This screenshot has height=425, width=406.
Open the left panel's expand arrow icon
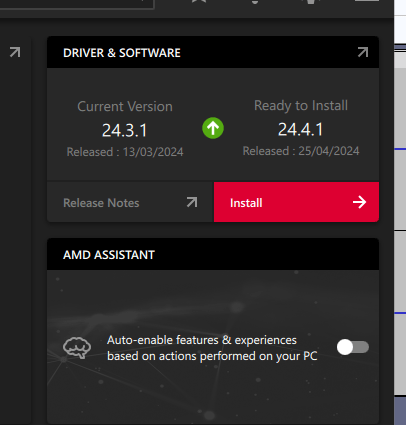15,52
